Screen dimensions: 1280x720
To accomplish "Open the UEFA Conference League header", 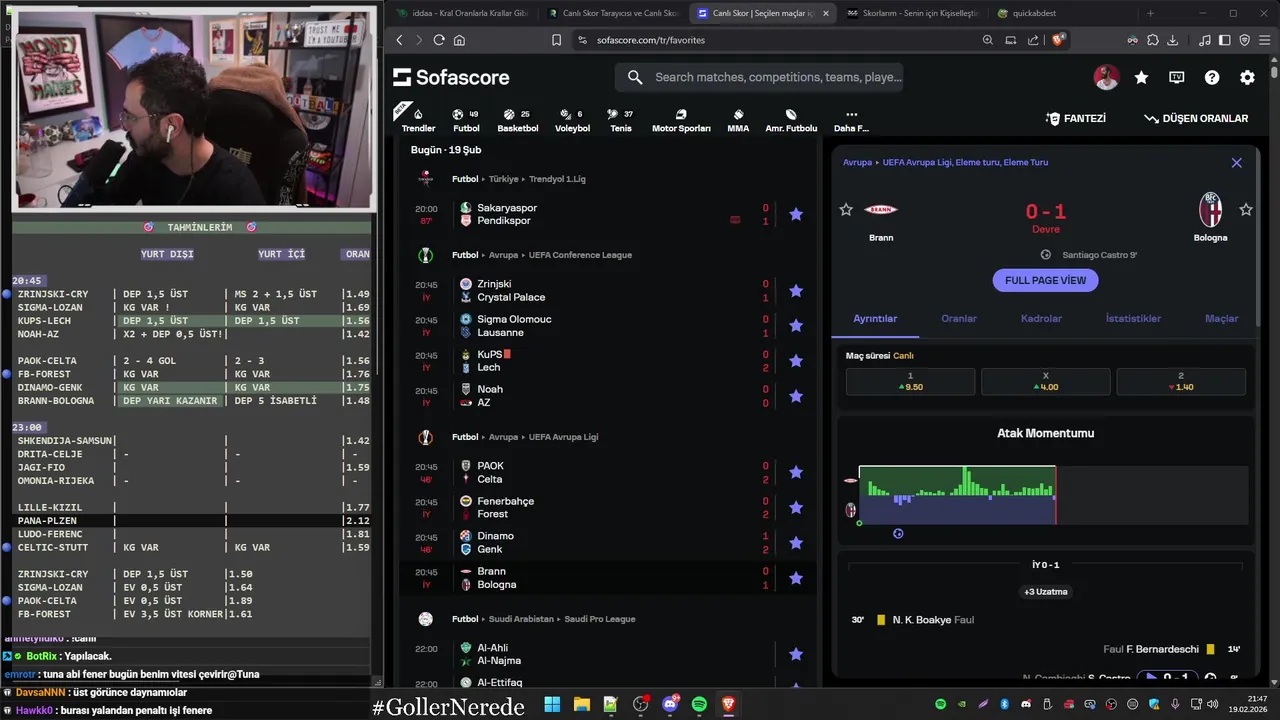I will 580,255.
